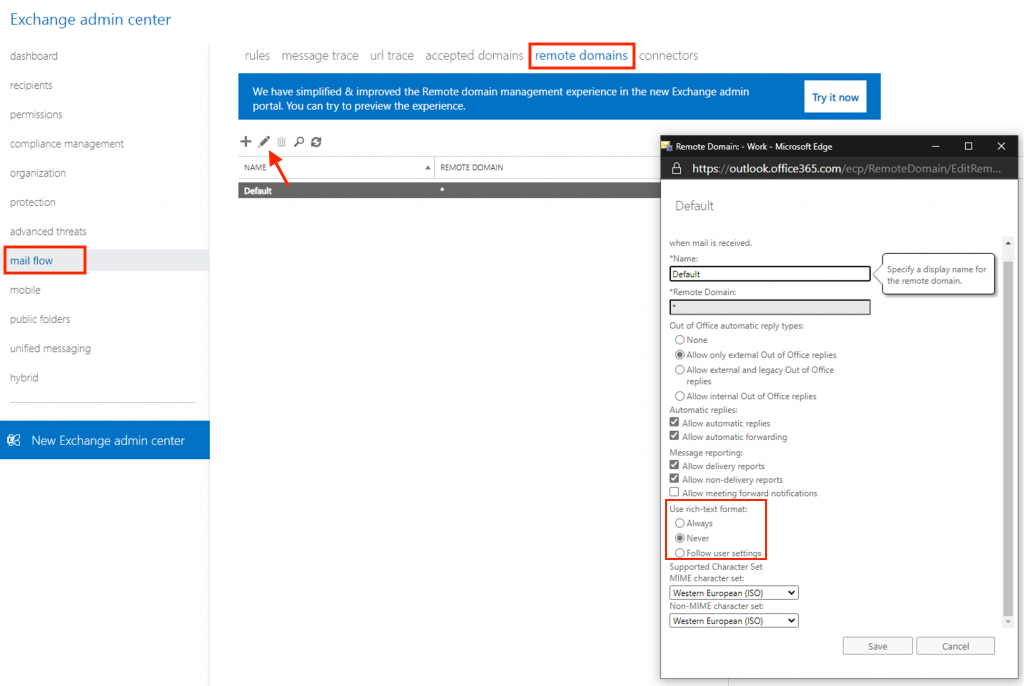Open connectors tab

point(668,56)
